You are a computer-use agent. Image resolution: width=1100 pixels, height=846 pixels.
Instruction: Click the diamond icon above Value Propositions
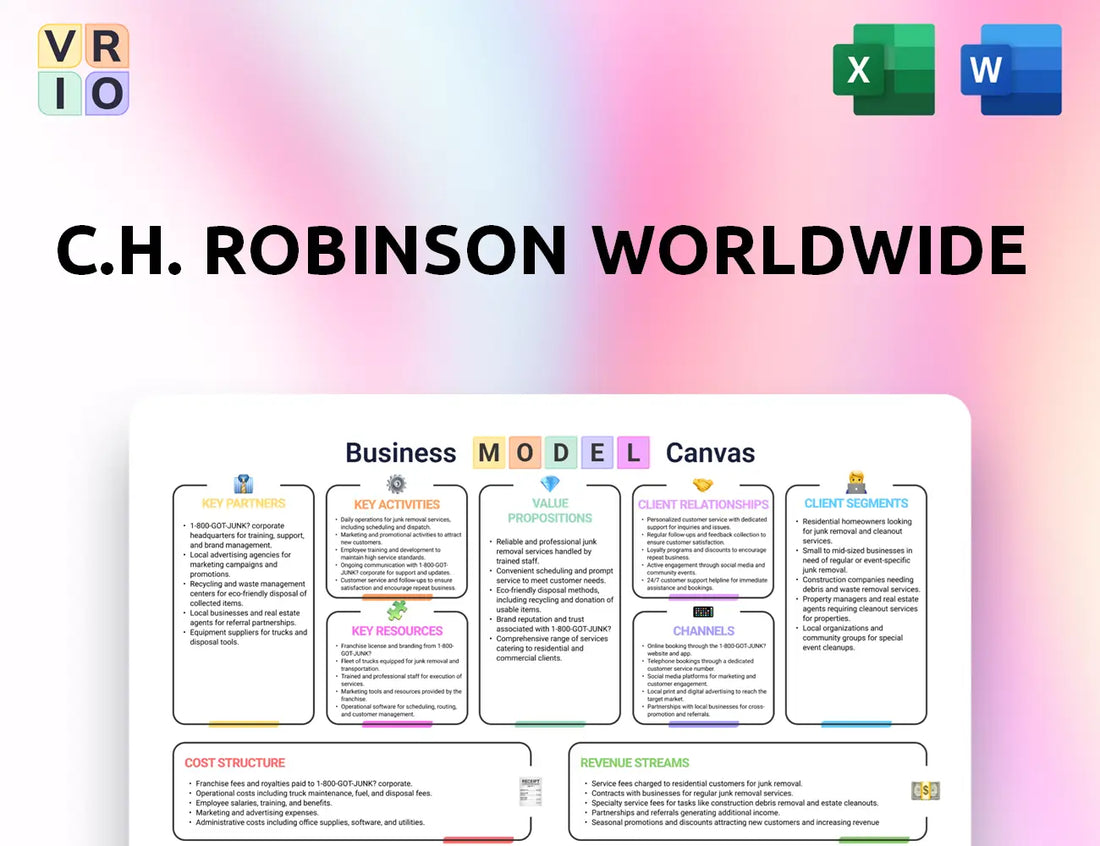click(x=550, y=484)
